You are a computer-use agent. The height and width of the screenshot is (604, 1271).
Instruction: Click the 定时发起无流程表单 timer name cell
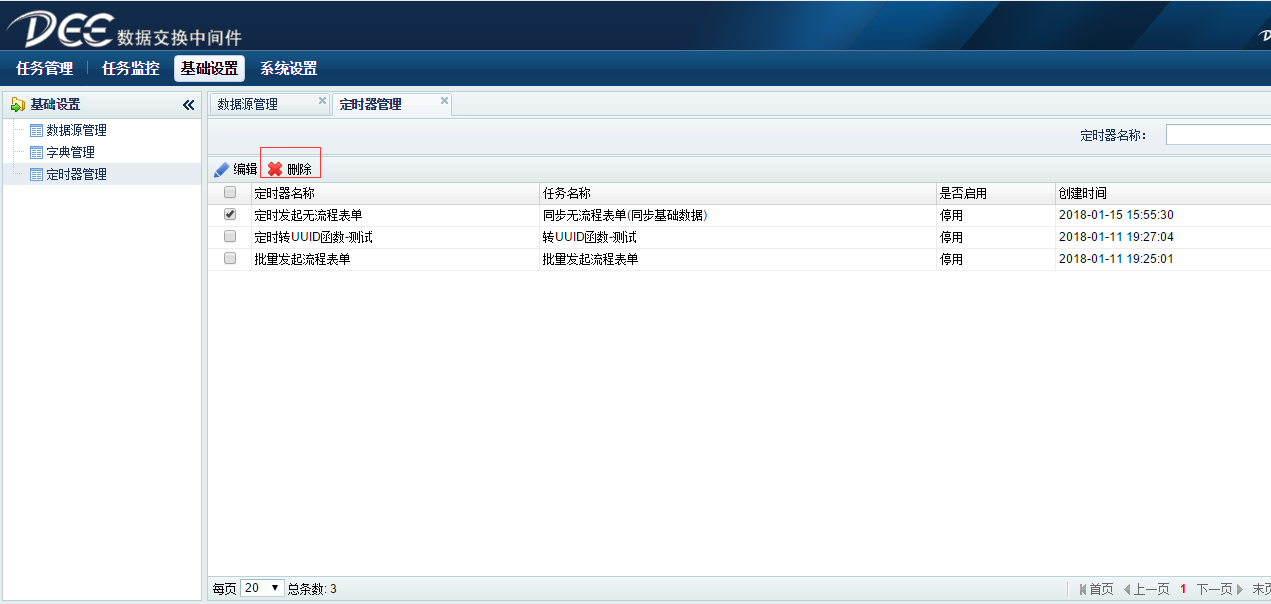(x=308, y=215)
